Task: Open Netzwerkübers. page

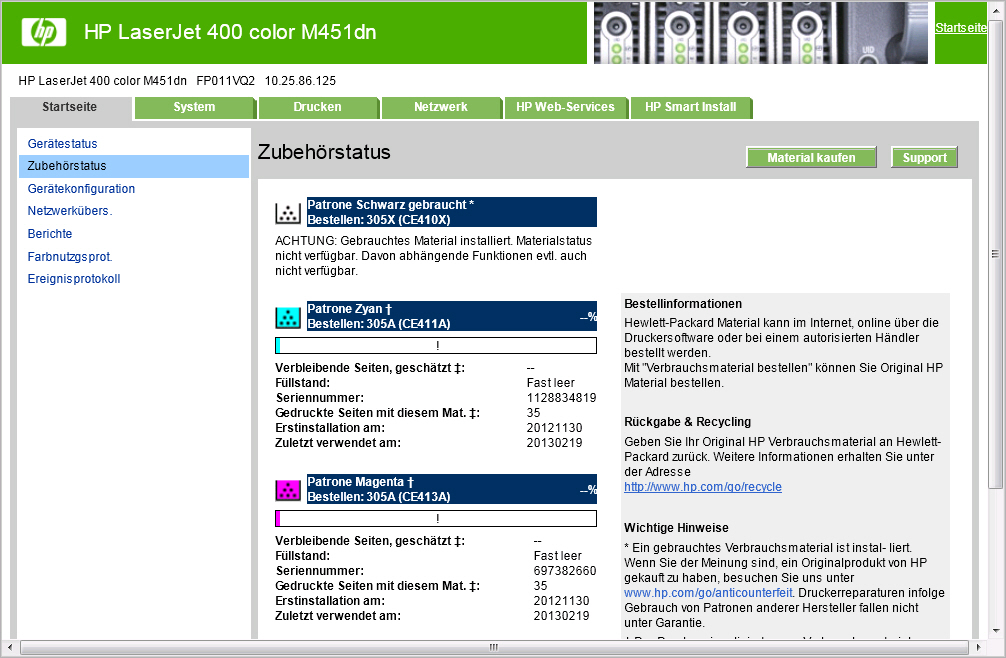Action: coord(70,211)
